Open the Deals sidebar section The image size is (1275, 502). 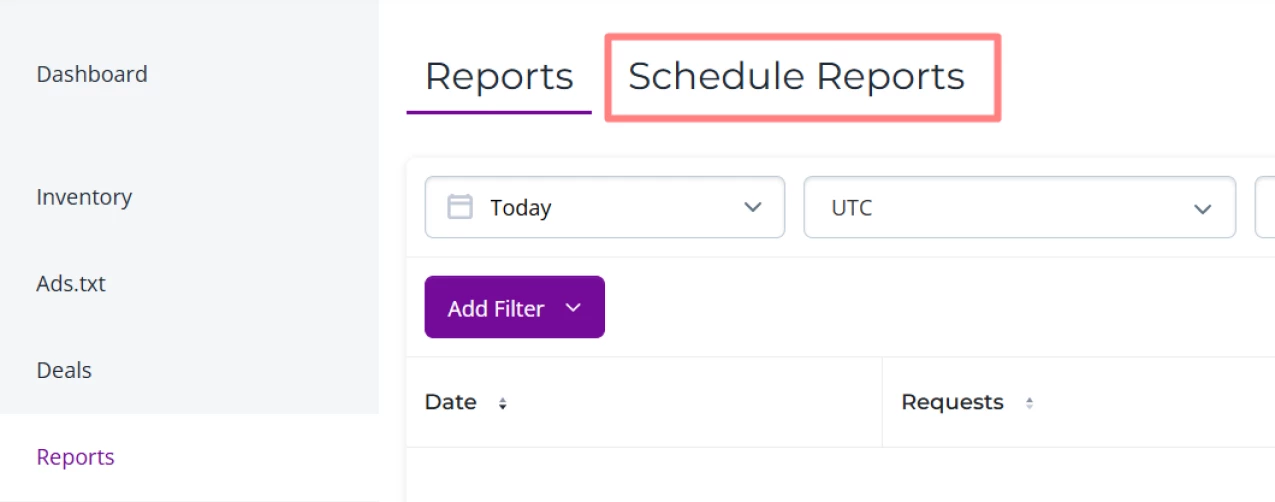64,370
